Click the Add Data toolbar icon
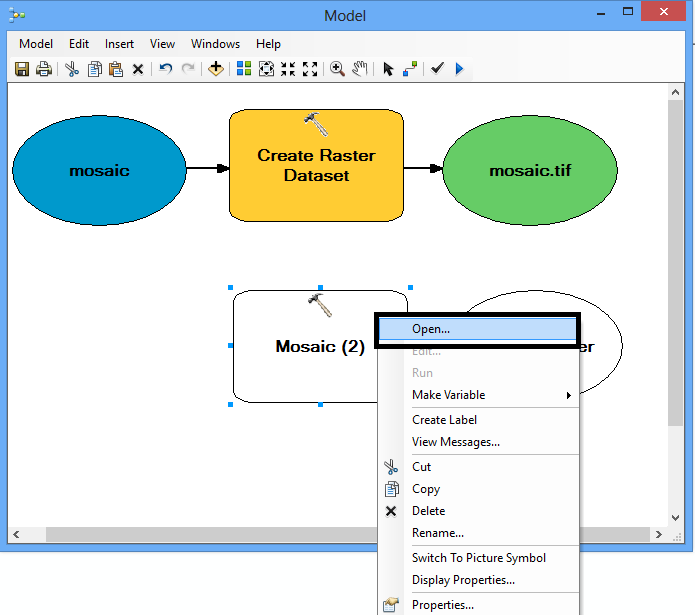The width and height of the screenshot is (695, 615). tap(215, 69)
